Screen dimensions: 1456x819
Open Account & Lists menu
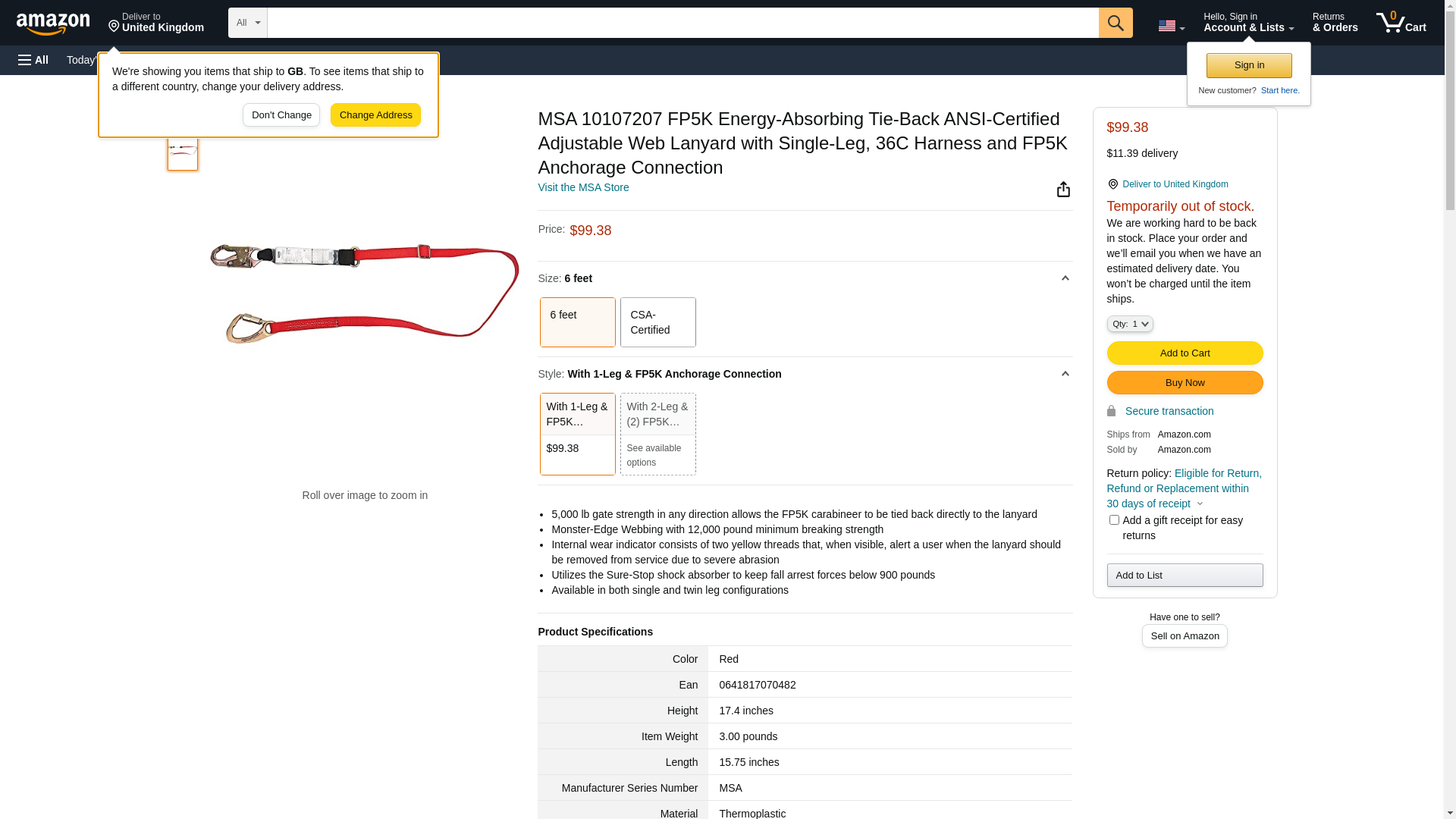[x=1247, y=23]
